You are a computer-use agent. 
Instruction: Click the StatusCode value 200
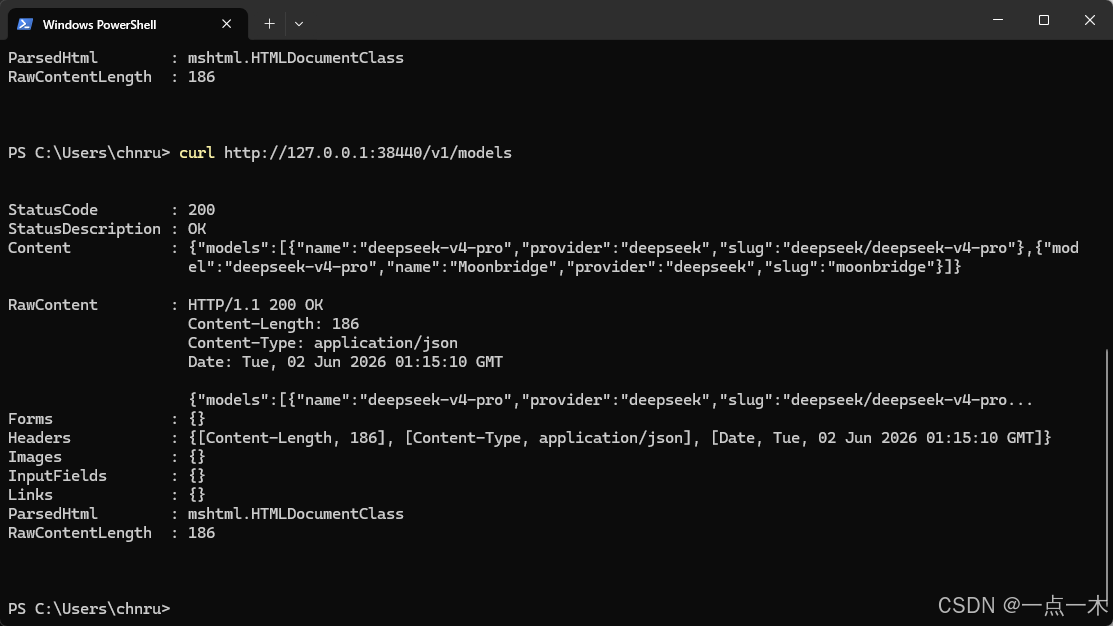[202, 209]
